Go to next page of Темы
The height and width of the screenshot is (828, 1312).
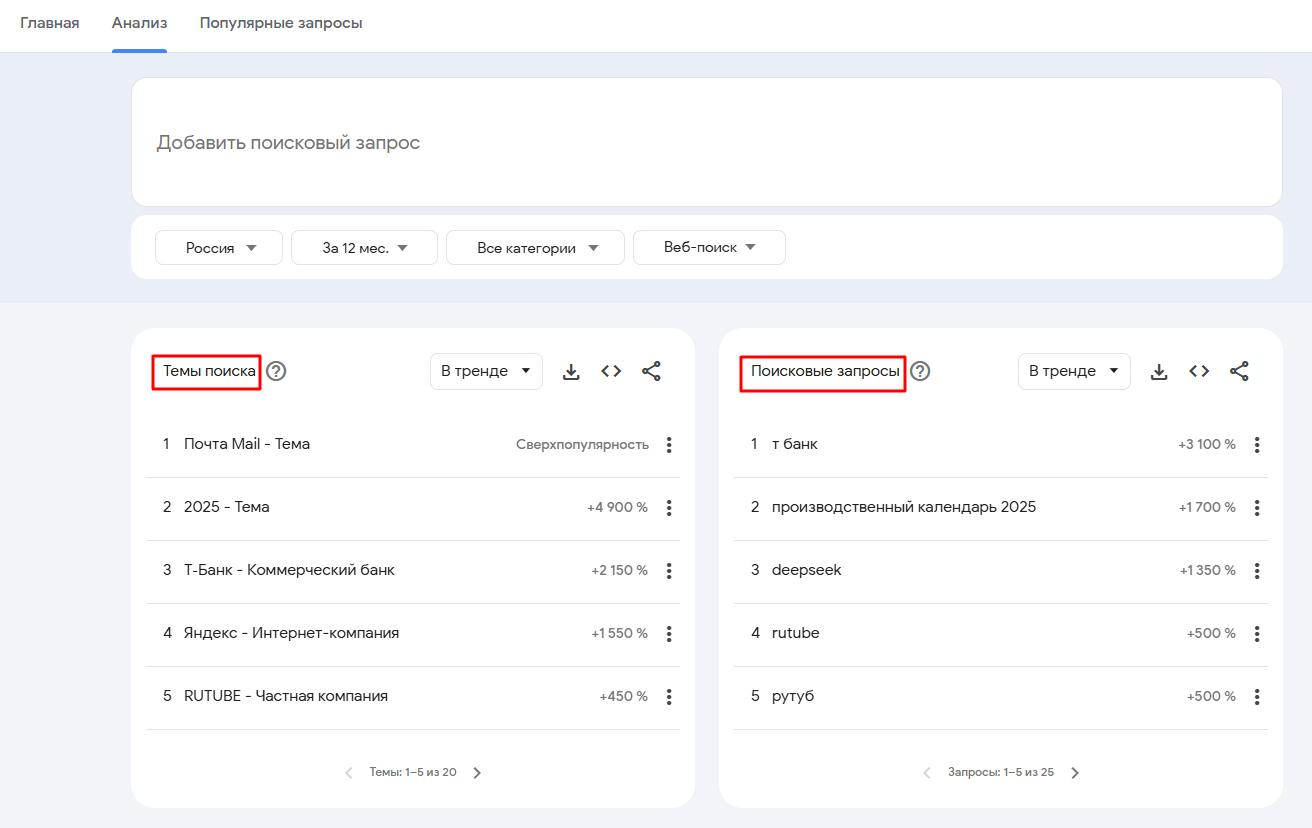477,773
